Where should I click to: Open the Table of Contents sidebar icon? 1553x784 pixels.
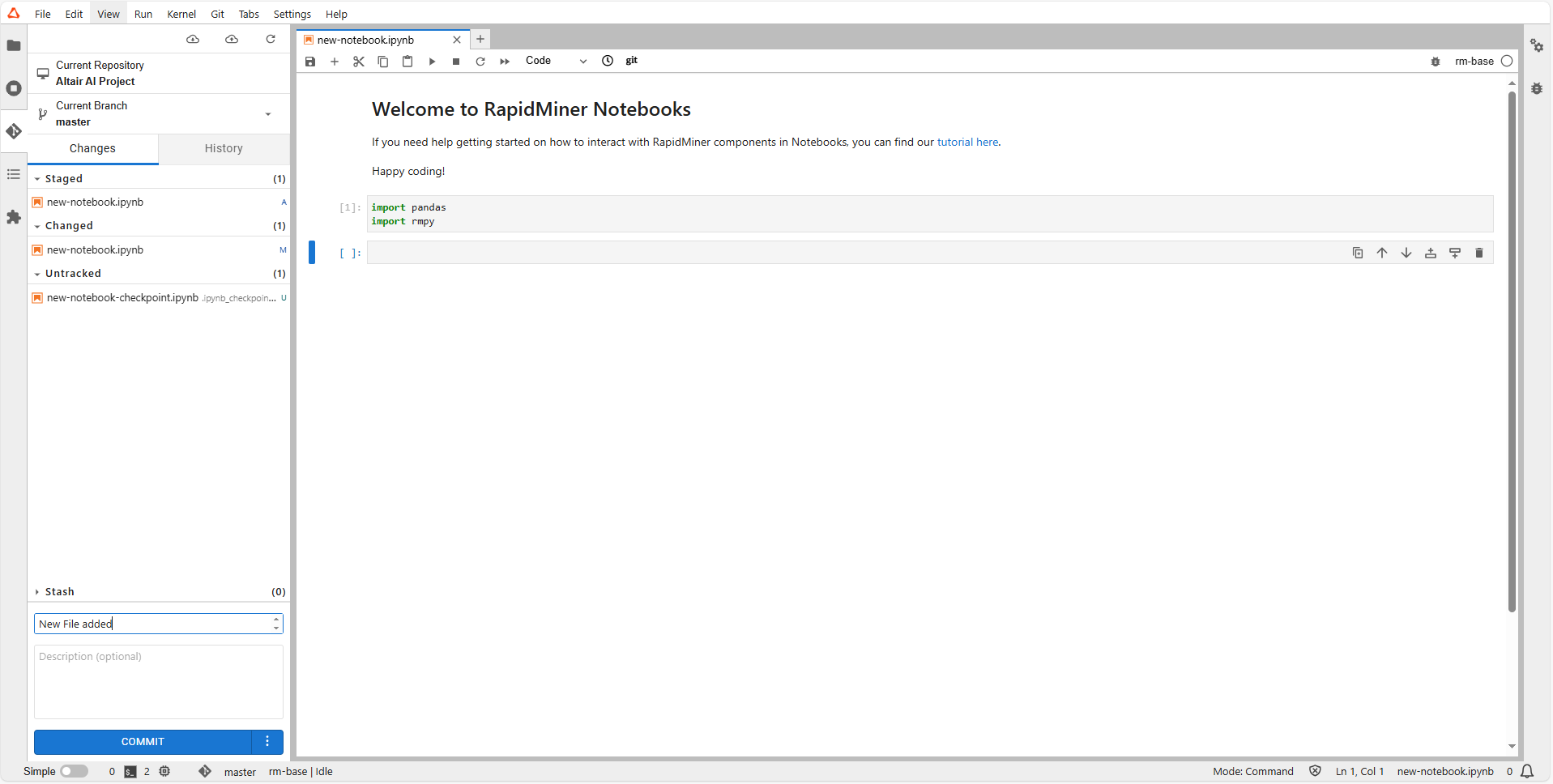point(14,174)
